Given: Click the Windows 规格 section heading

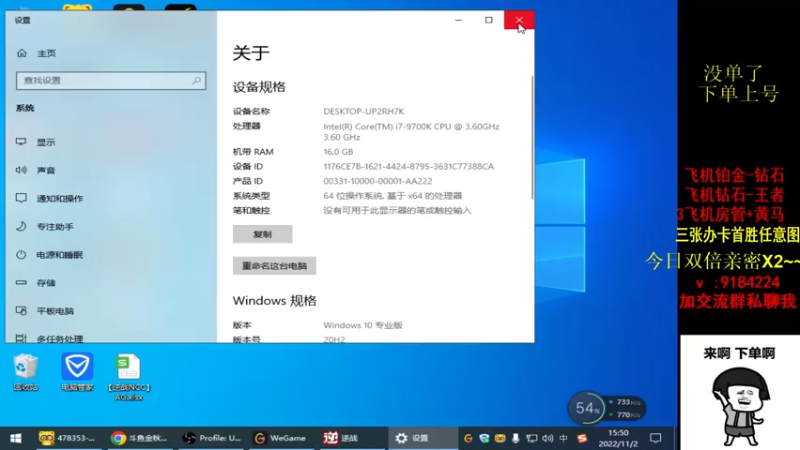Looking at the screenshot, I should 274,301.
